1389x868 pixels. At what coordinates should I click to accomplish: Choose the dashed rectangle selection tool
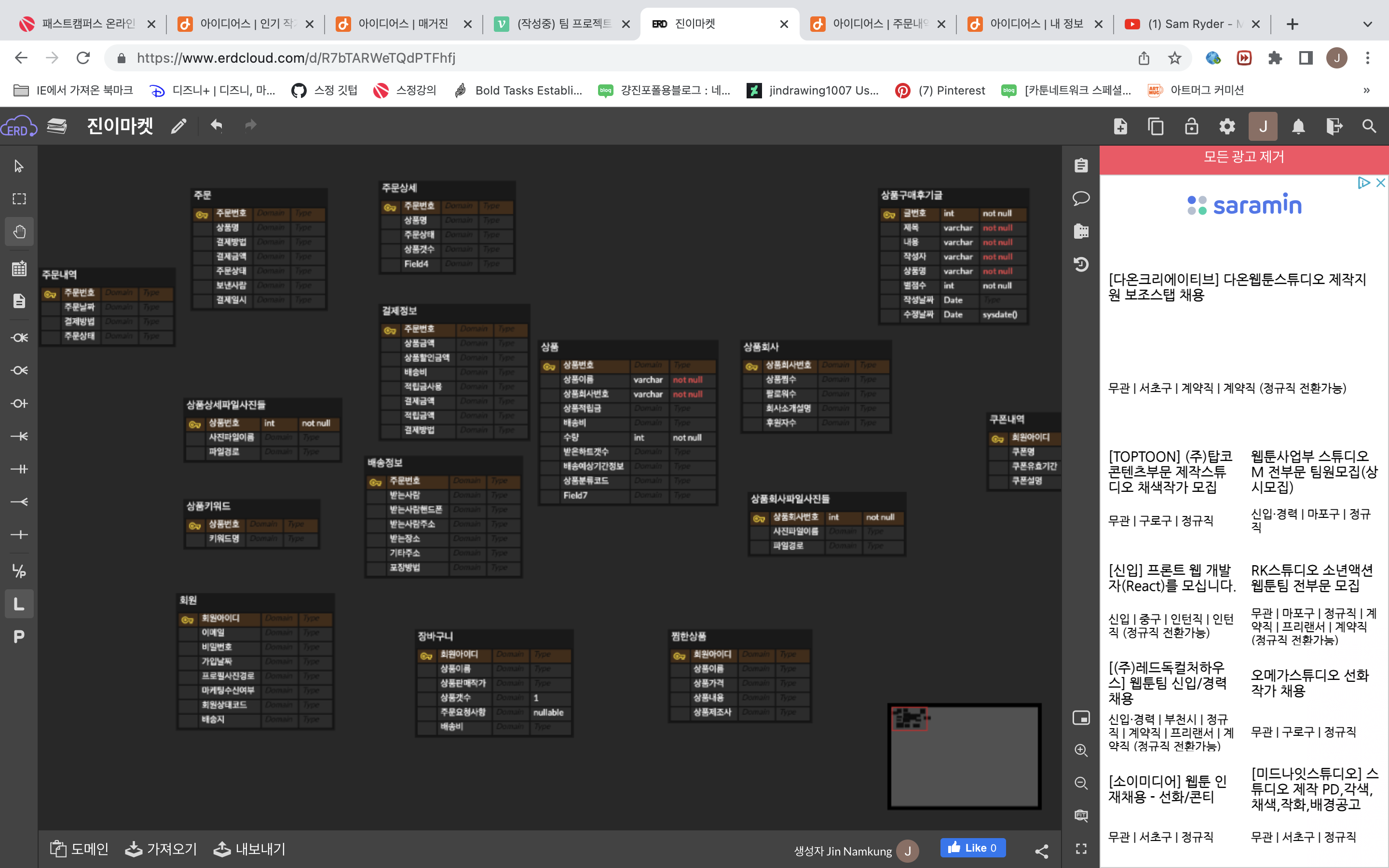tap(19, 199)
